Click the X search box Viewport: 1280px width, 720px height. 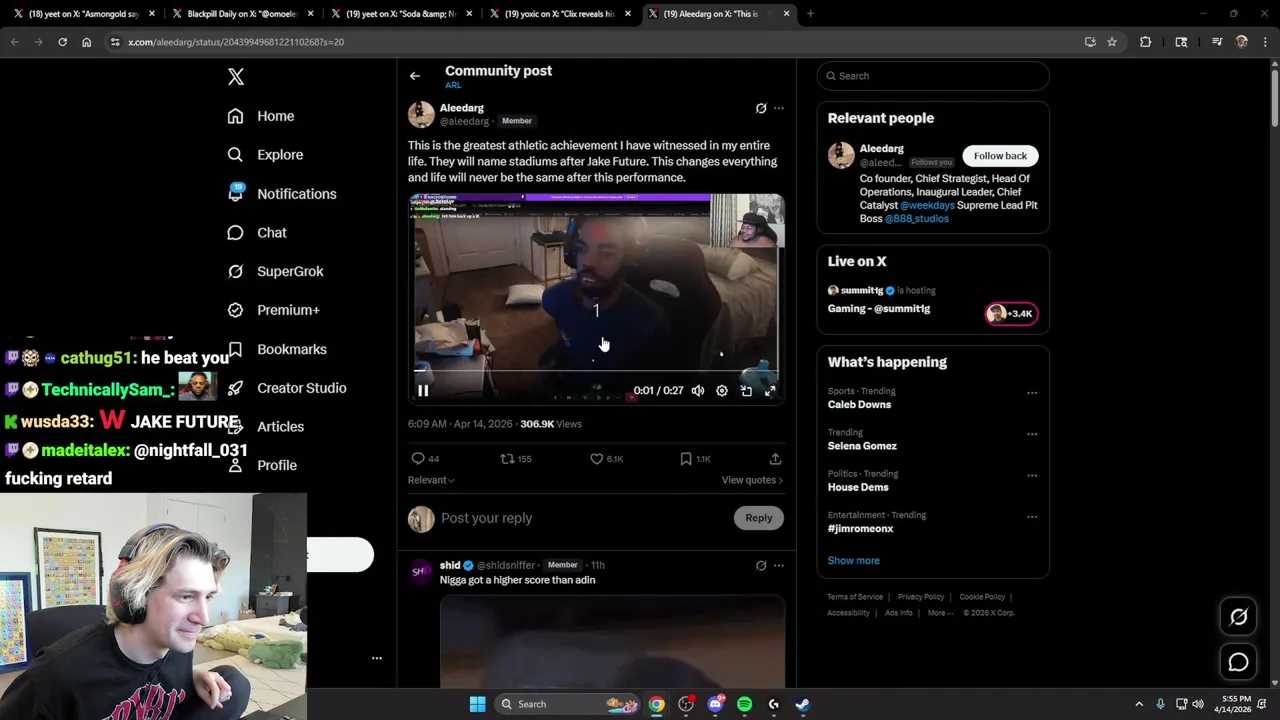(x=933, y=76)
